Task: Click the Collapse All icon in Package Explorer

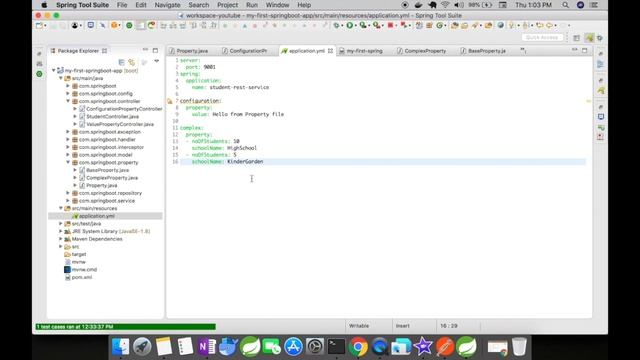Action: click(x=121, y=62)
